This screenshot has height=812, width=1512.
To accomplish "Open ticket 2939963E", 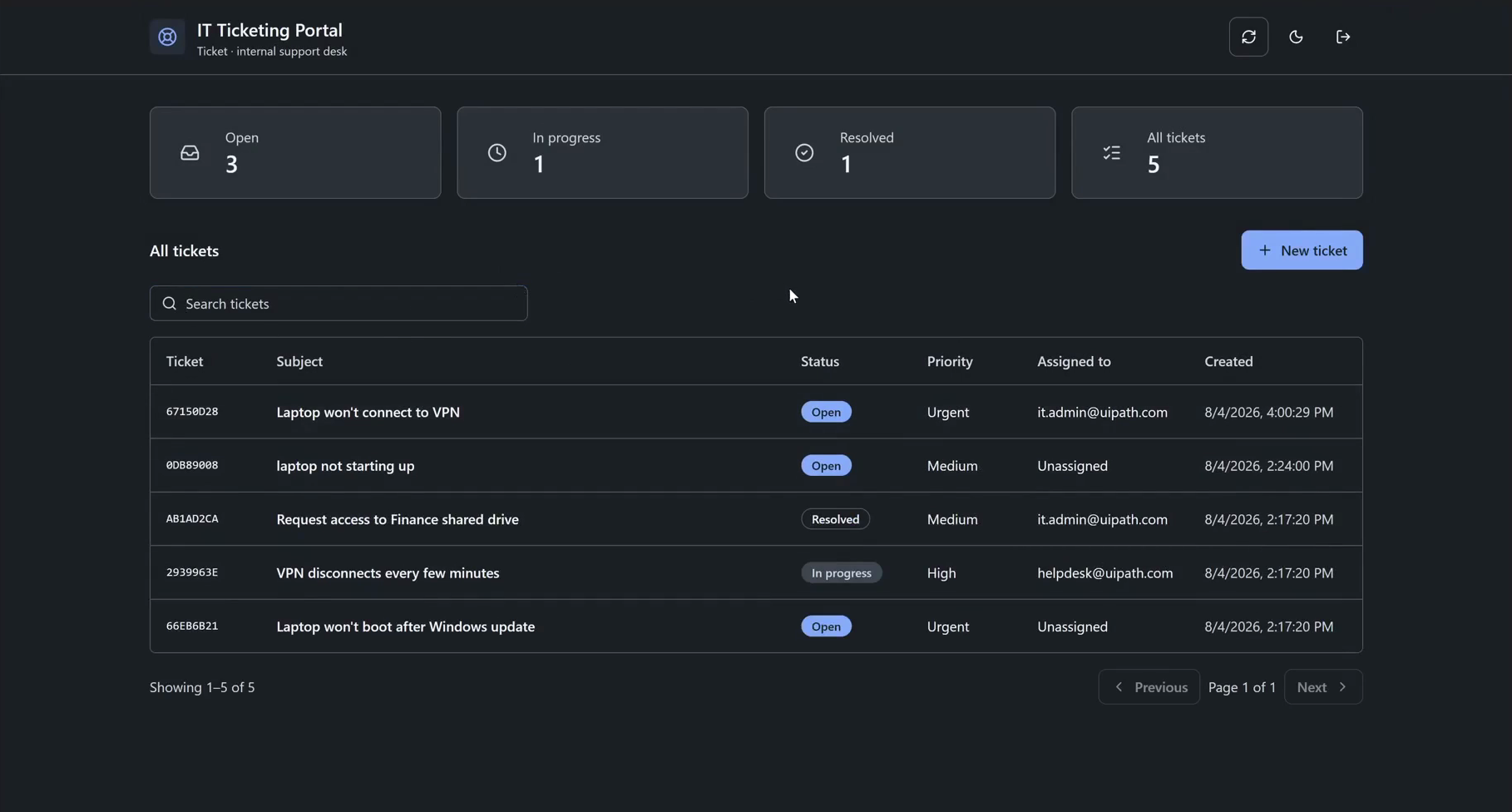I will coord(192,572).
